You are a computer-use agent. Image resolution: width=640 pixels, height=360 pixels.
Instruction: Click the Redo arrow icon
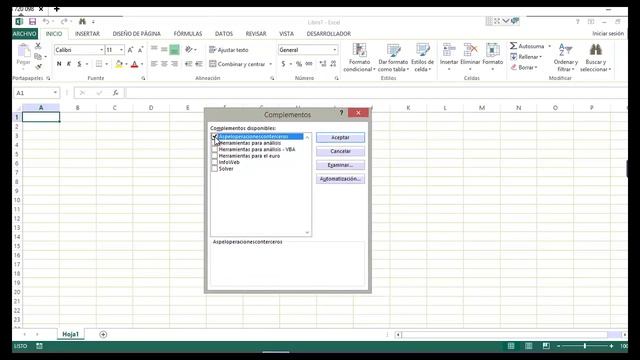(x=64, y=22)
